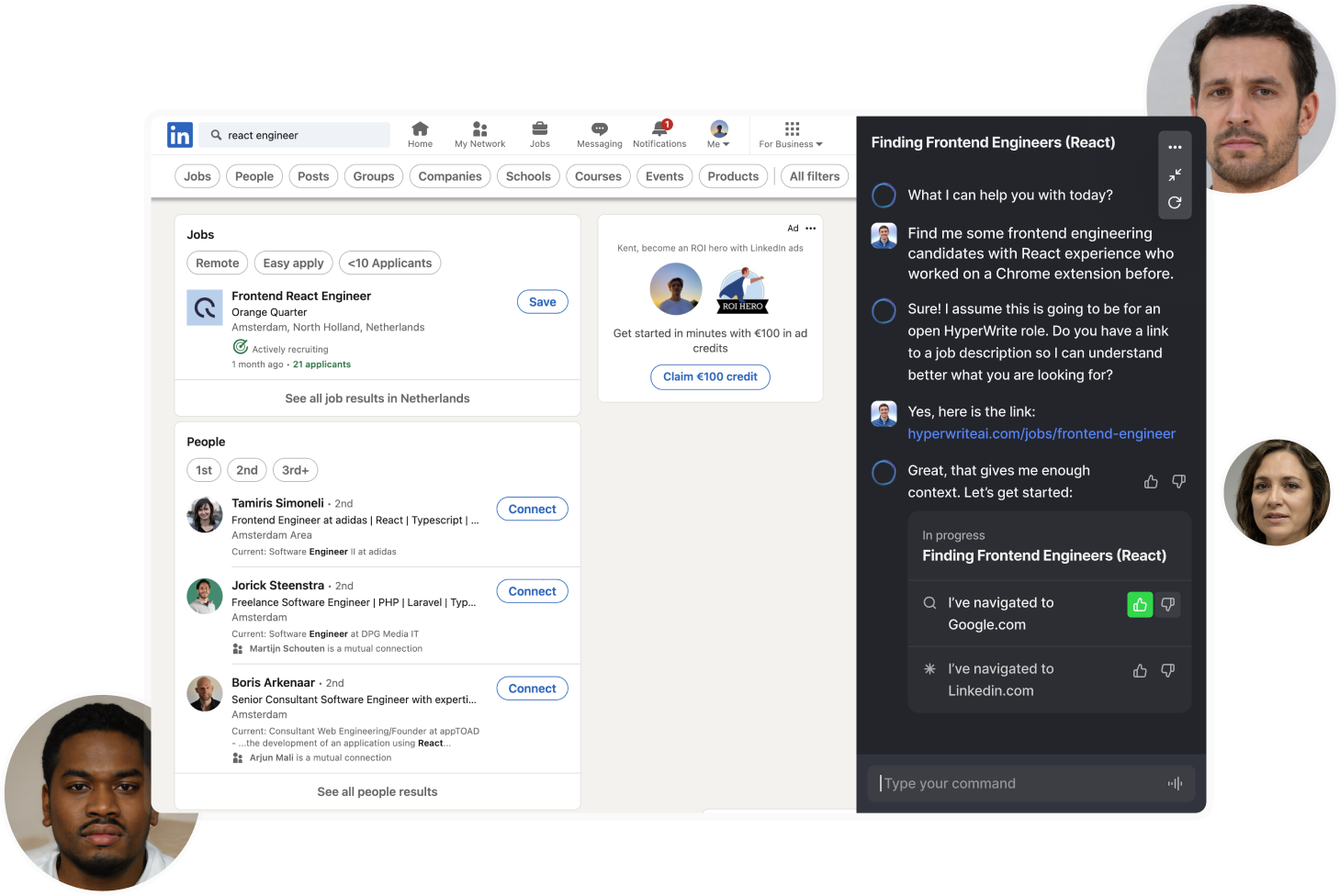The width and height of the screenshot is (1340, 896).
Task: Open the Home icon in navigation
Action: pos(420,129)
